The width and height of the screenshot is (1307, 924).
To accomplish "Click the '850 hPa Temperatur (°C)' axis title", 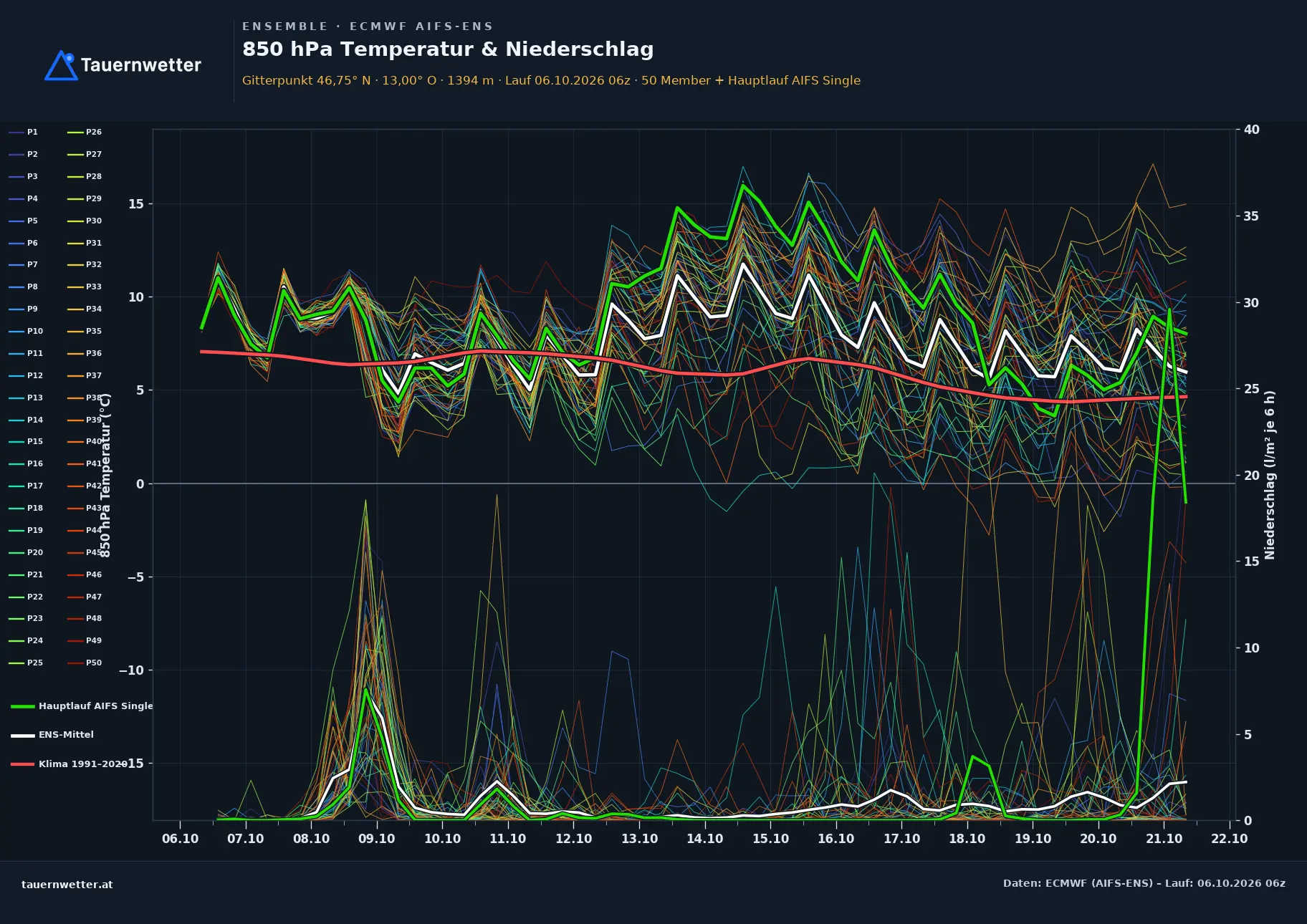I will [105, 475].
